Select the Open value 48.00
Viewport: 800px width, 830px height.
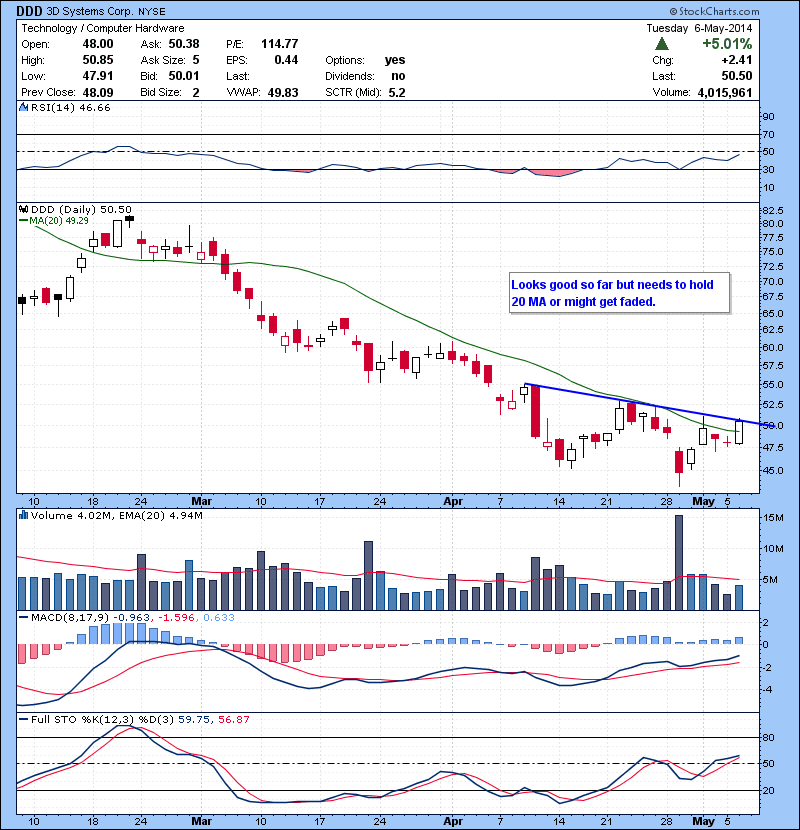(x=98, y=44)
